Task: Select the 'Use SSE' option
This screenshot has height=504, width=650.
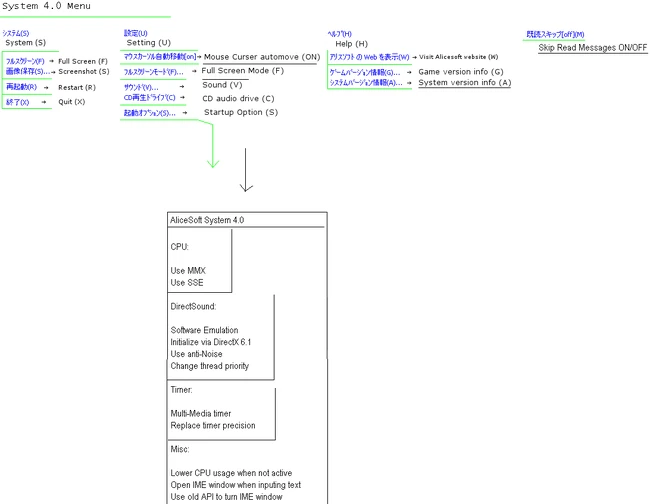Action: [x=187, y=283]
